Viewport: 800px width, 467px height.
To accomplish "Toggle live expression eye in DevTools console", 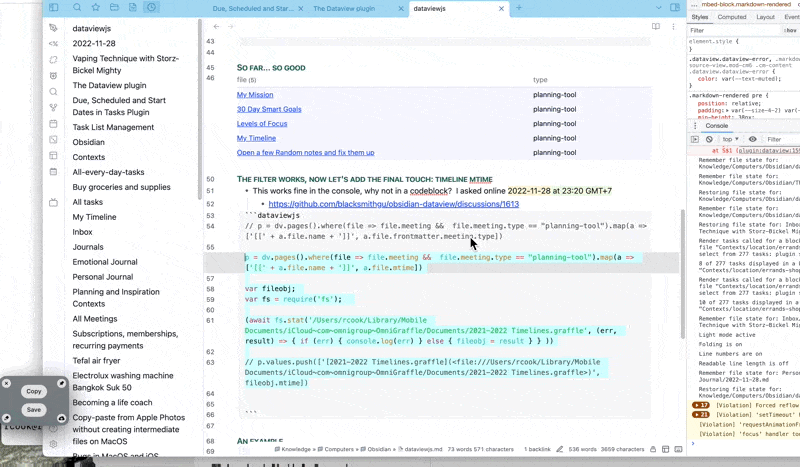I will [753, 139].
